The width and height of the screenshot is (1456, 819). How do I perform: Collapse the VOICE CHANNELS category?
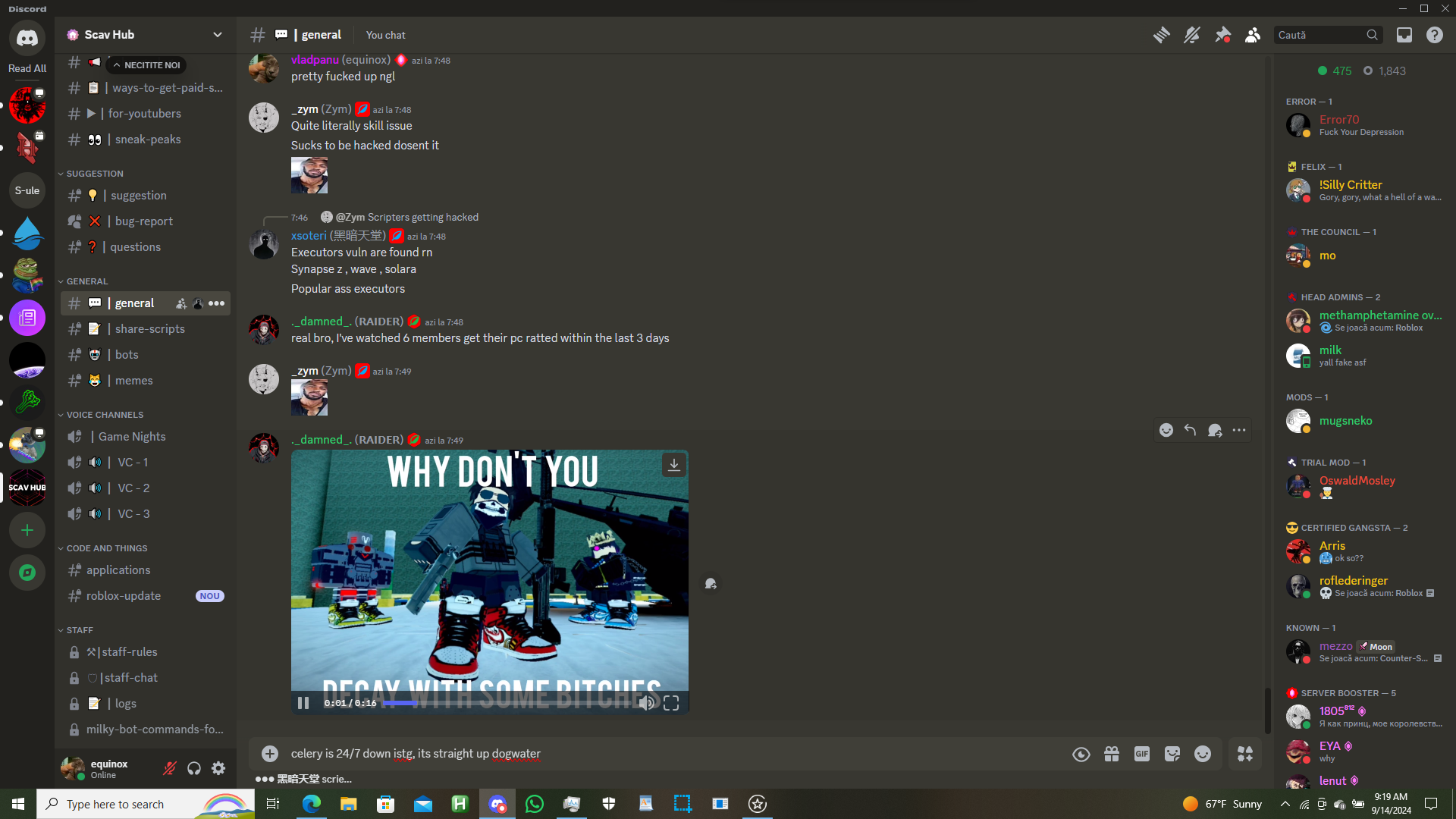click(105, 415)
